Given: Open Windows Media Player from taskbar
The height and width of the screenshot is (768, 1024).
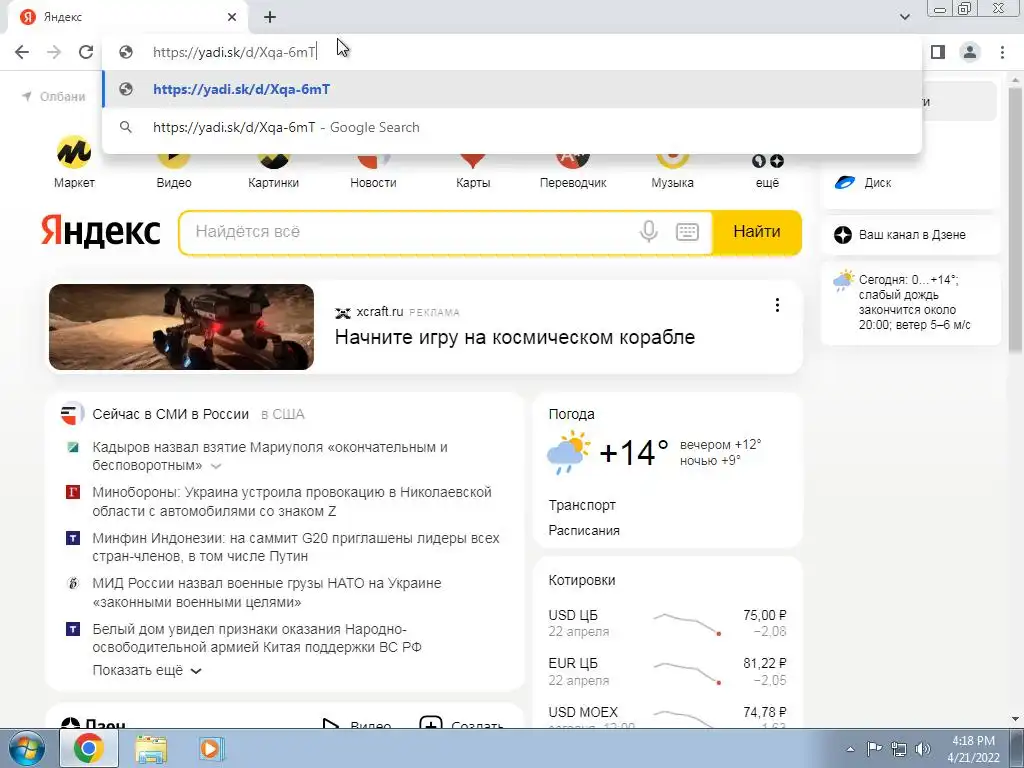Looking at the screenshot, I should point(210,748).
